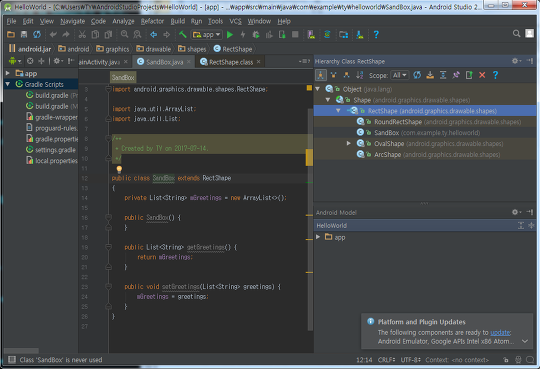The image size is (540, 369).
Task: Open the Build menu
Action: point(178,21)
